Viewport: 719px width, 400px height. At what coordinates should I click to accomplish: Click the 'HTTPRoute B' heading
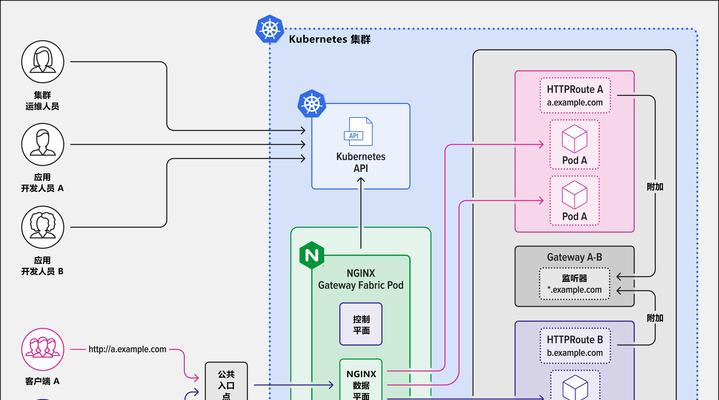[x=575, y=340]
